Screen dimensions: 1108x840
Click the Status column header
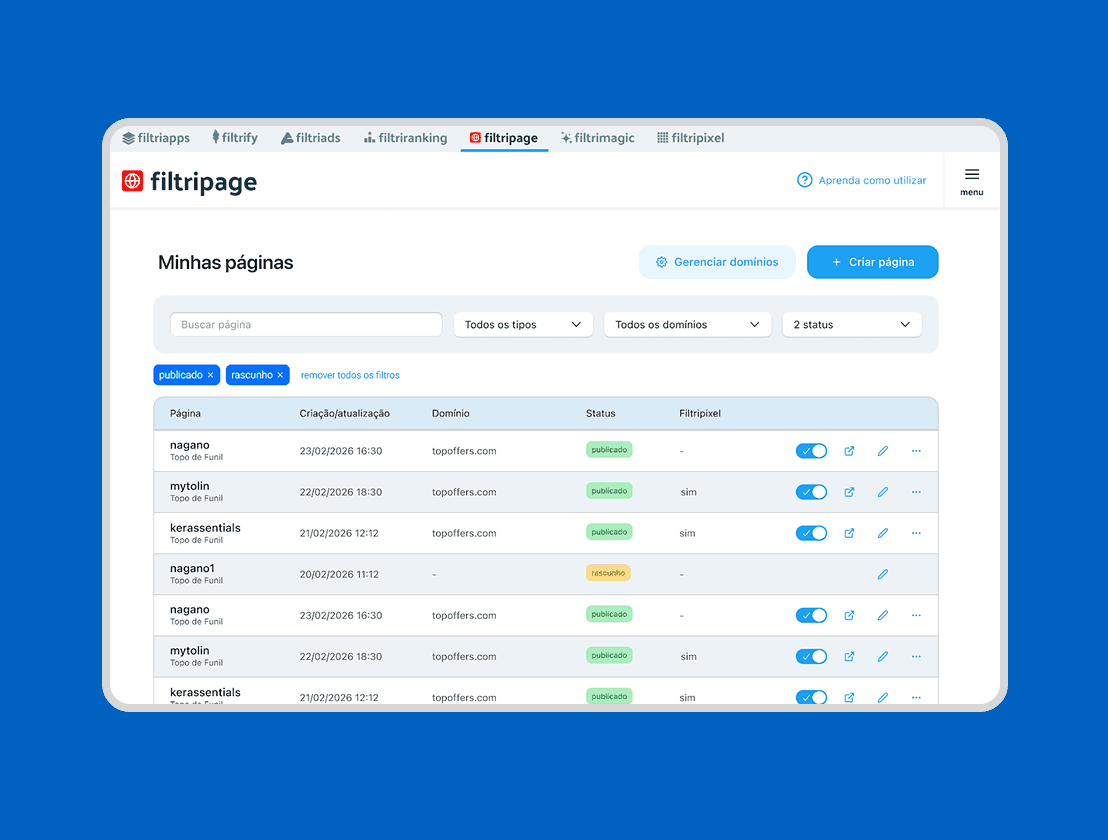601,413
